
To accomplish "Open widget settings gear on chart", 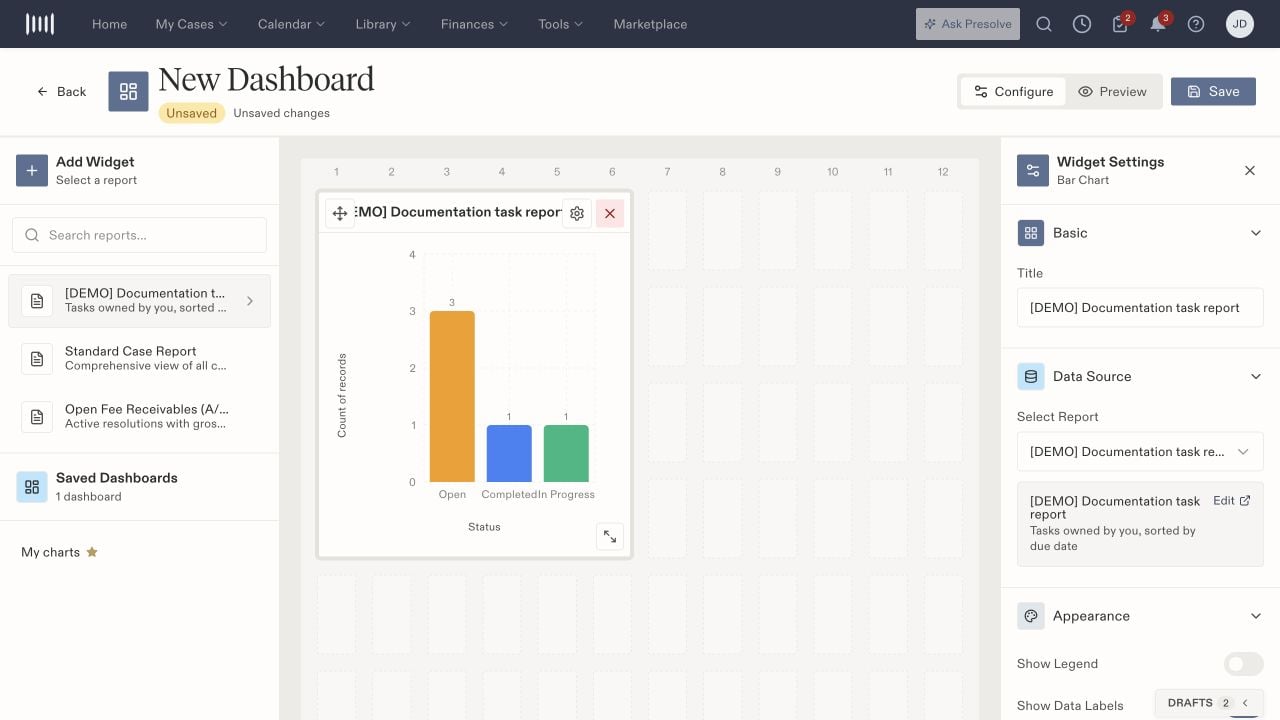I will [x=577, y=213].
